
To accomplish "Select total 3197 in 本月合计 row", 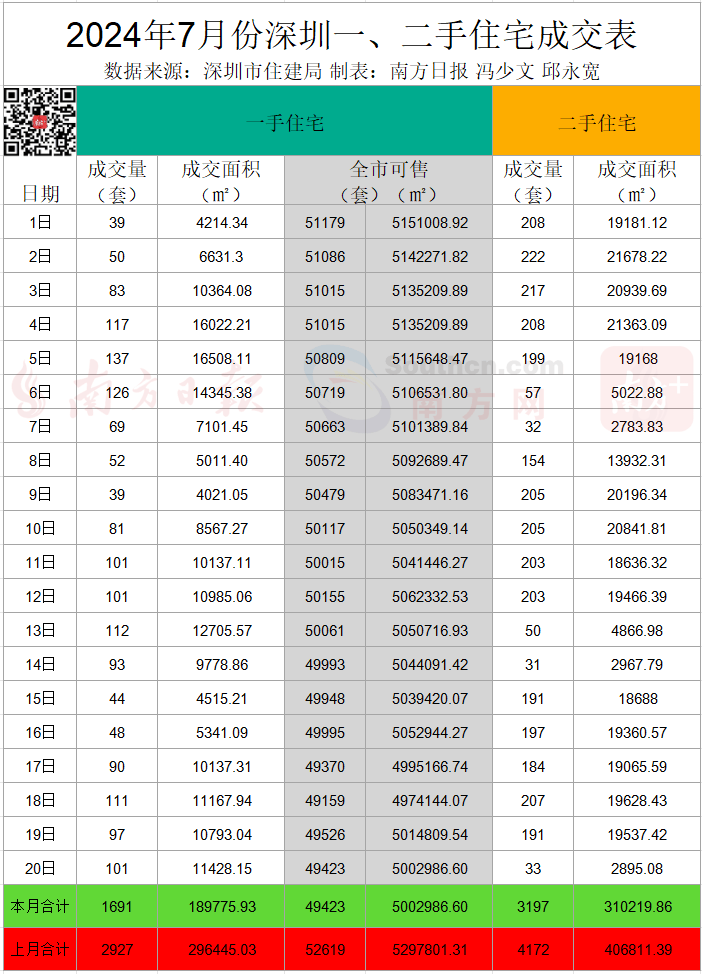I will click(533, 907).
